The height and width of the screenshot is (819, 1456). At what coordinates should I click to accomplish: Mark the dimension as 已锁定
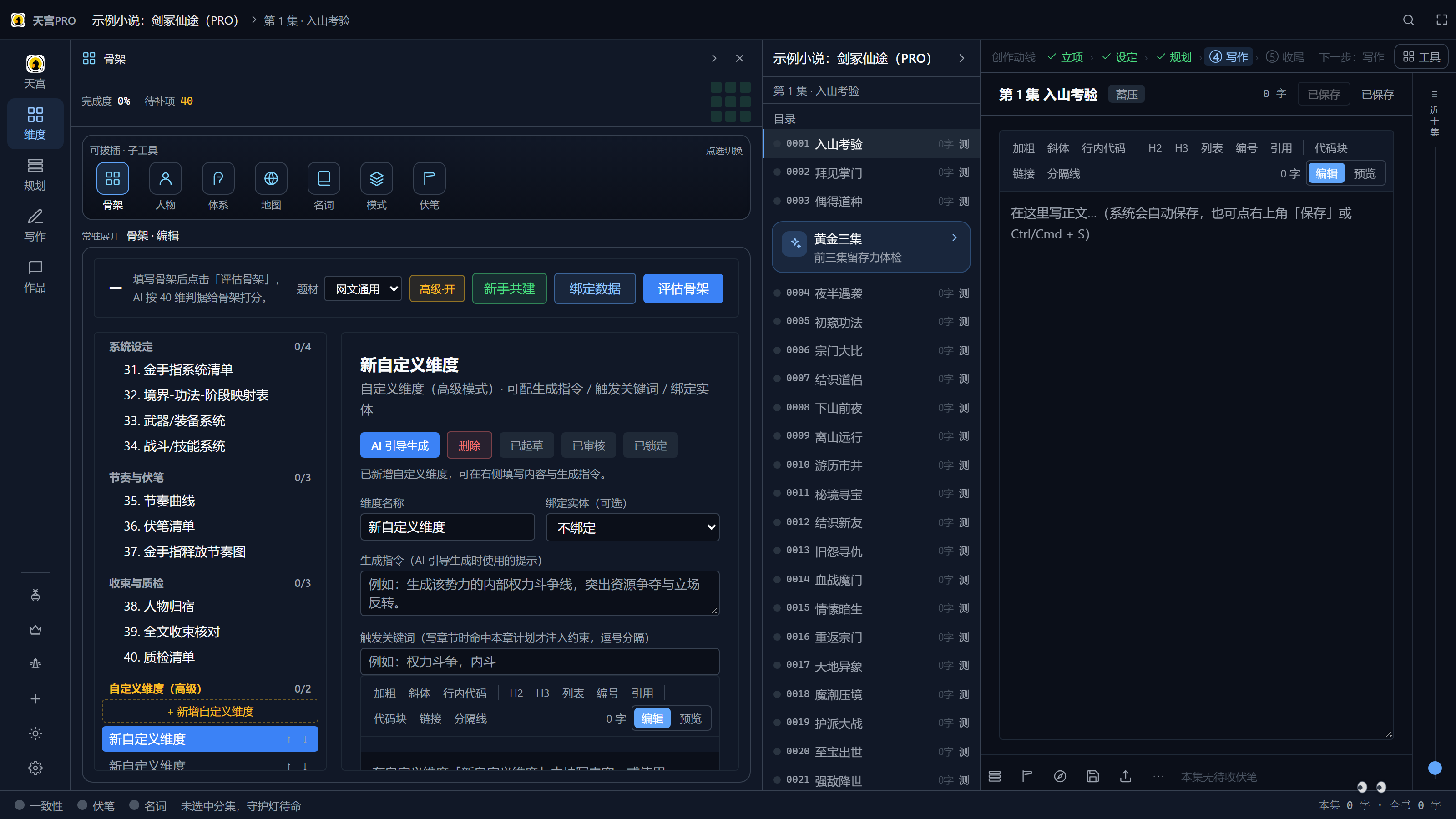coord(651,445)
